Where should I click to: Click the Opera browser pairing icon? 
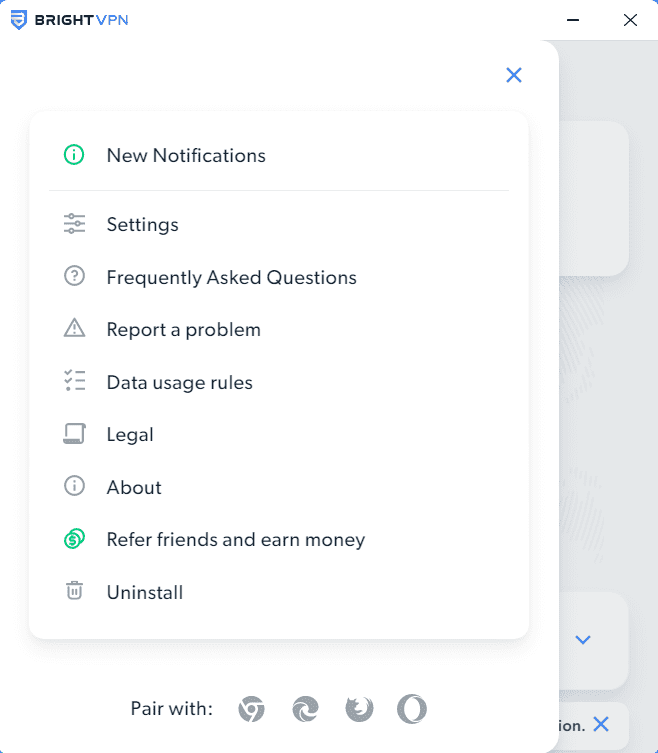coord(412,709)
